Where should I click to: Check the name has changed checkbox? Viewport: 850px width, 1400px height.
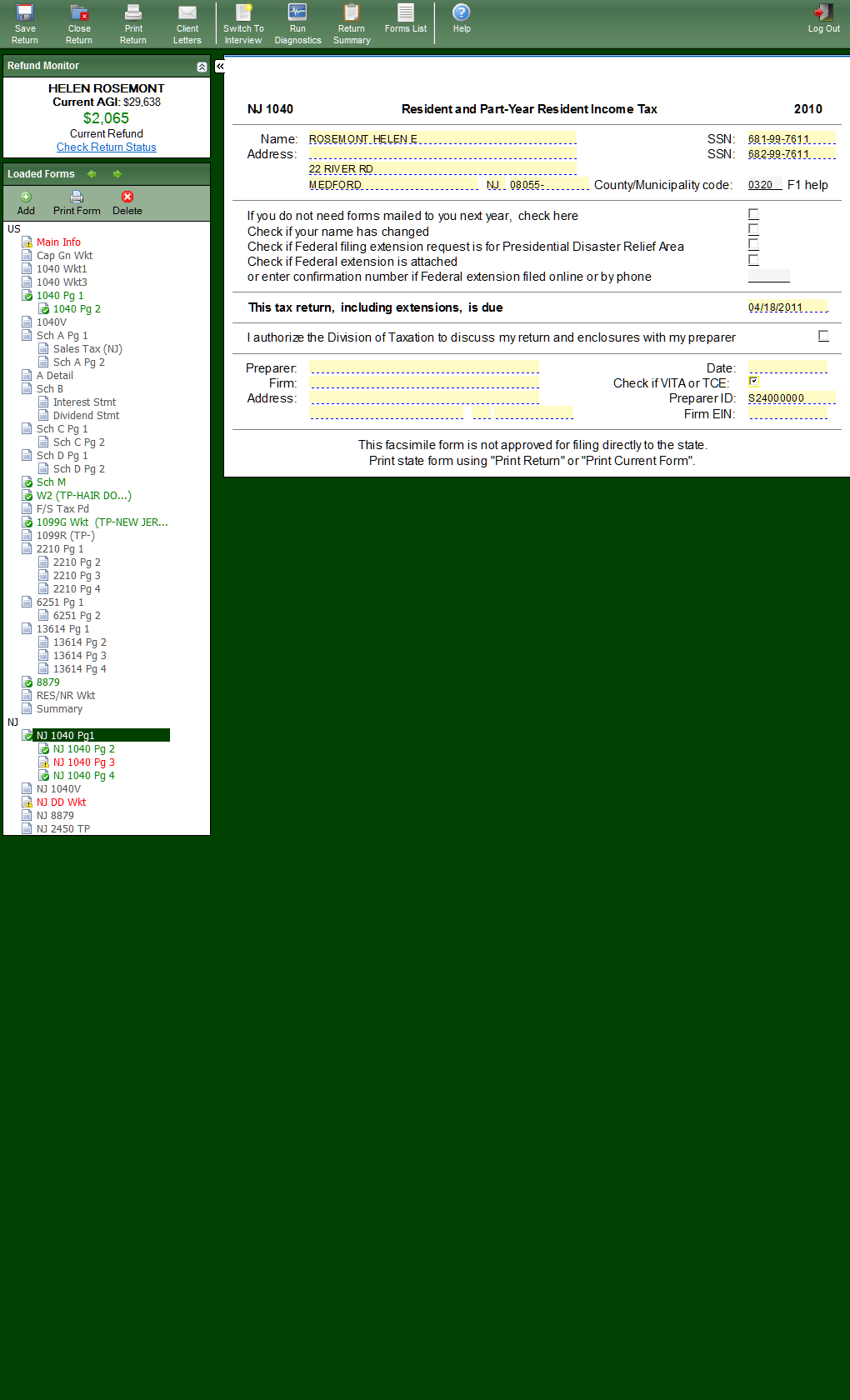(x=753, y=230)
